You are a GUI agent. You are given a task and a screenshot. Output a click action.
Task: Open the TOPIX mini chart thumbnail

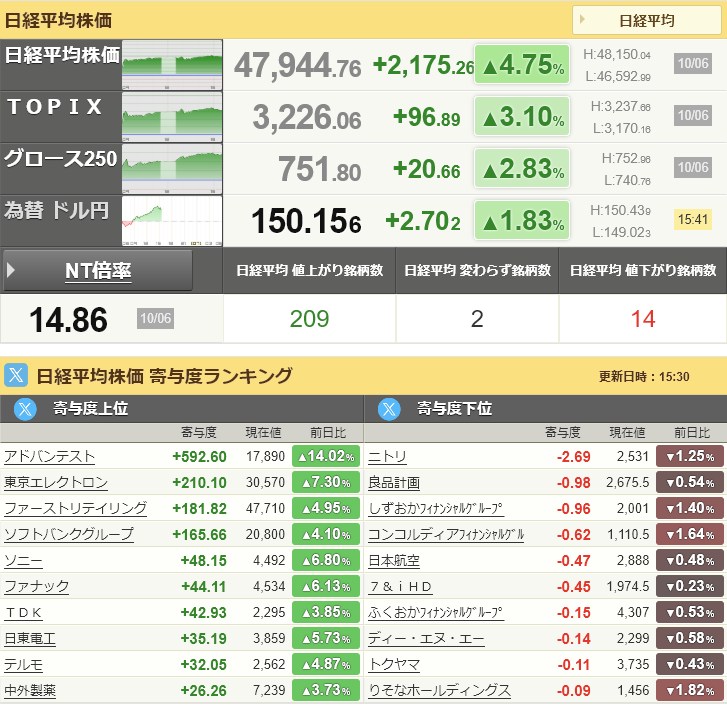[172, 116]
